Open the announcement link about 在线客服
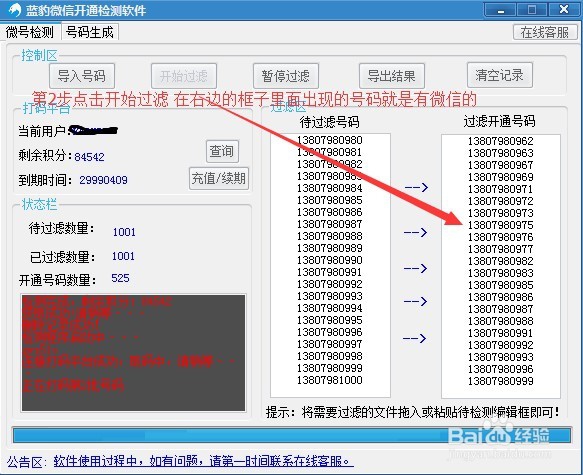583x475 pixels. [203, 461]
